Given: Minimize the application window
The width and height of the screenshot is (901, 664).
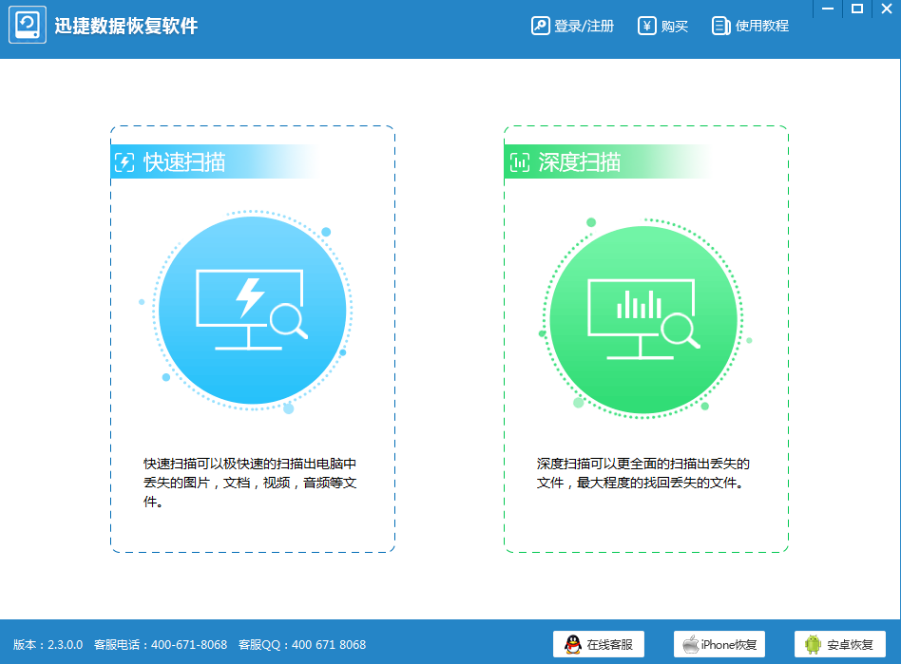Looking at the screenshot, I should click(x=827, y=9).
